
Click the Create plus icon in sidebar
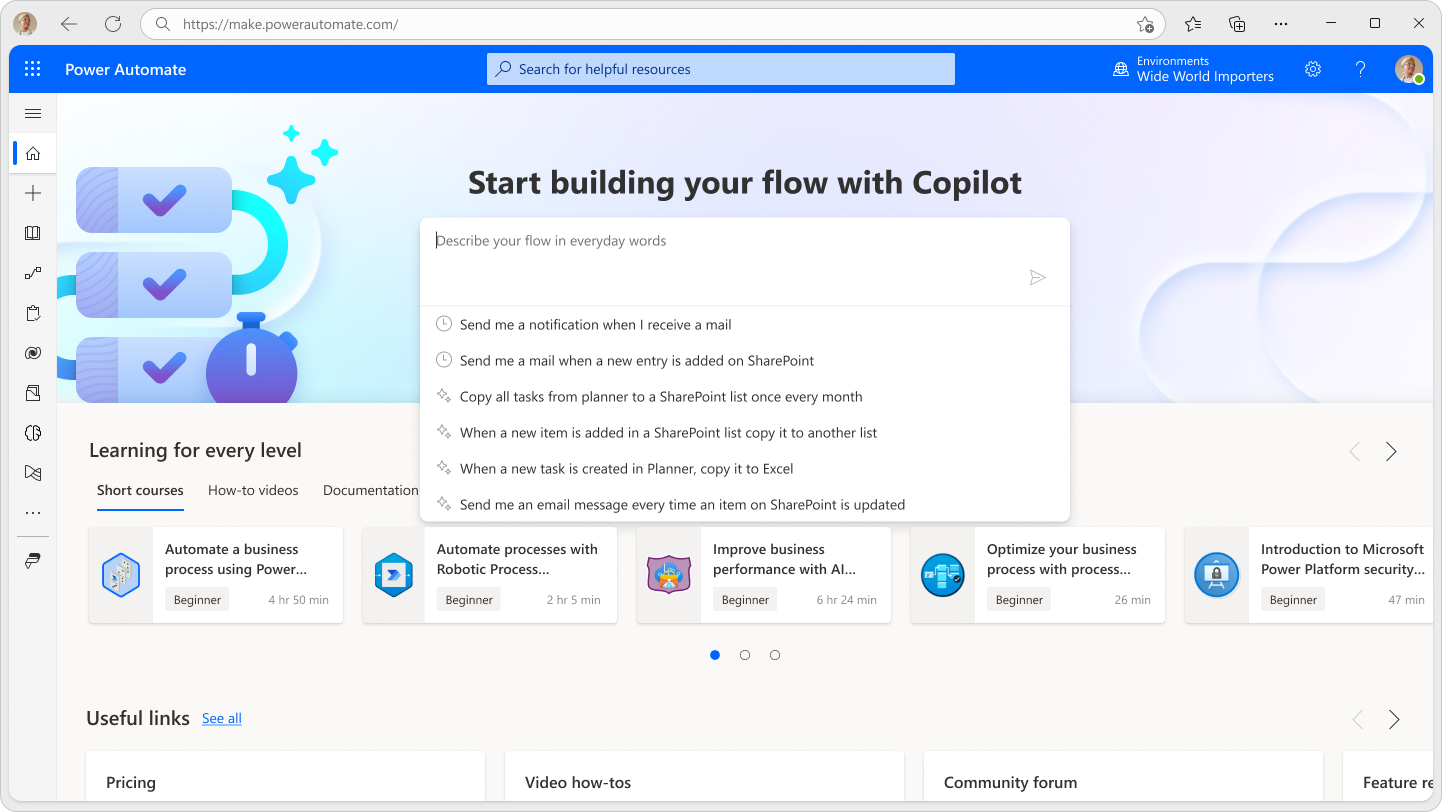pyautogui.click(x=33, y=193)
